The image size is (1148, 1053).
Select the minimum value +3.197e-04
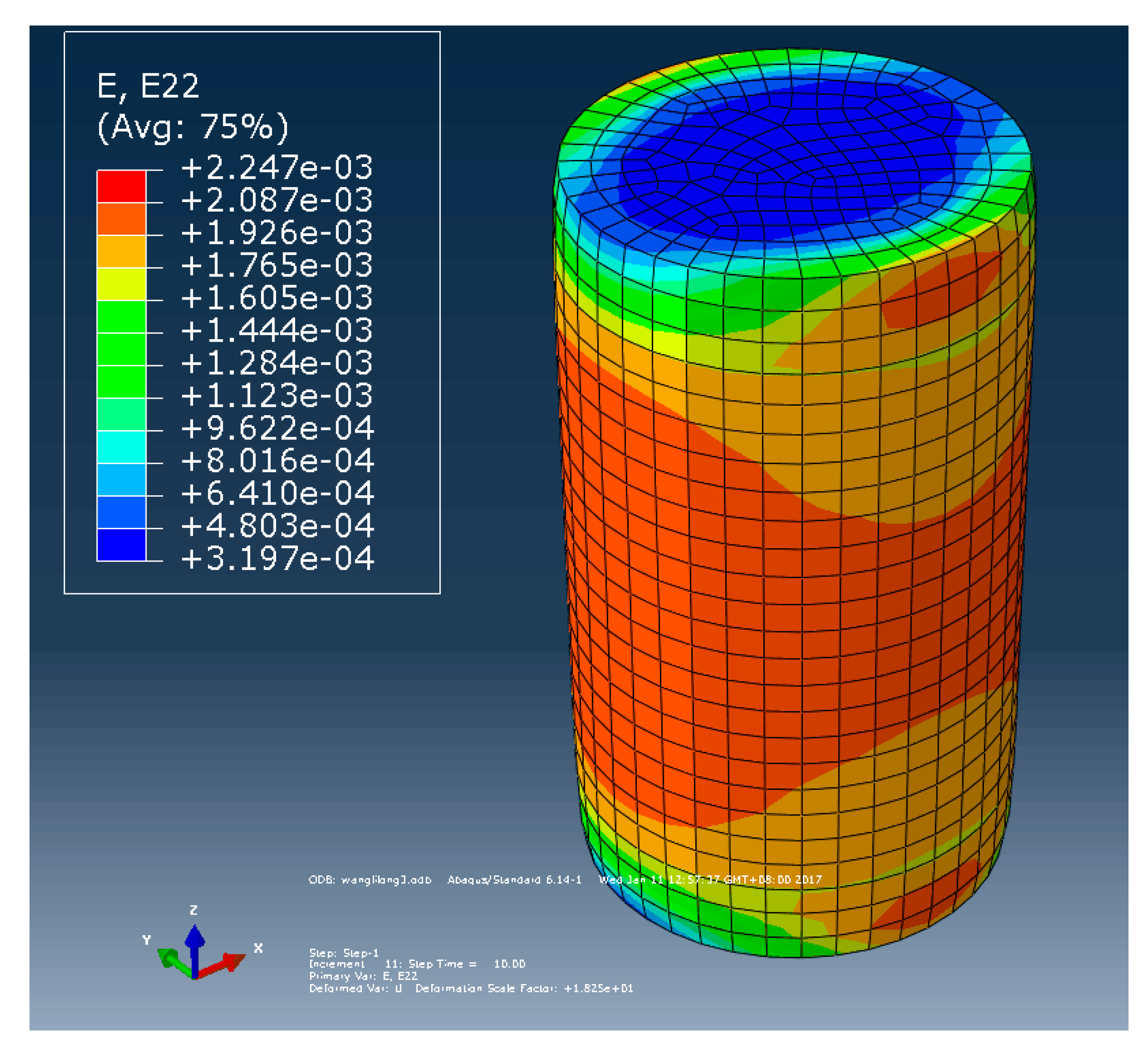277,558
